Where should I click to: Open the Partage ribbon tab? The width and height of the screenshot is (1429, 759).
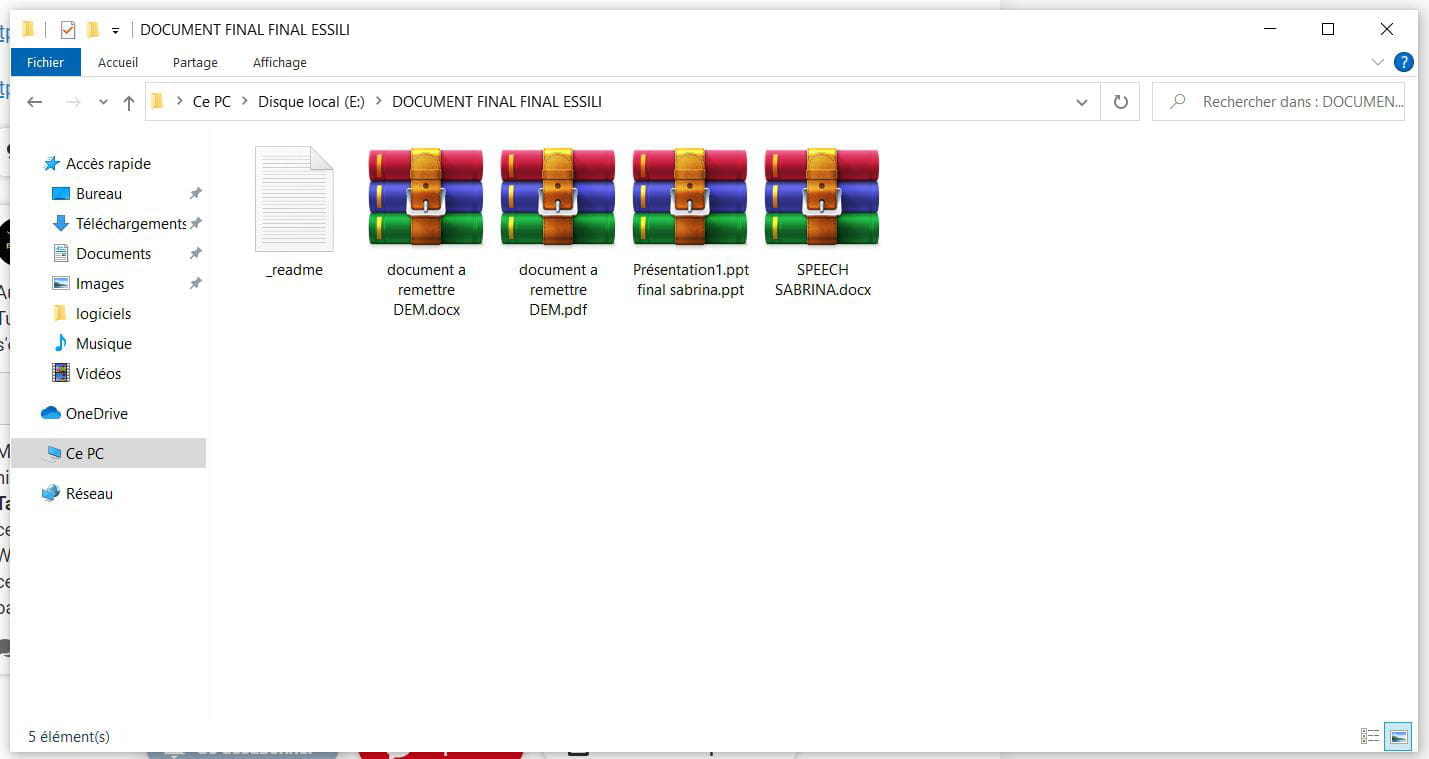[x=195, y=62]
